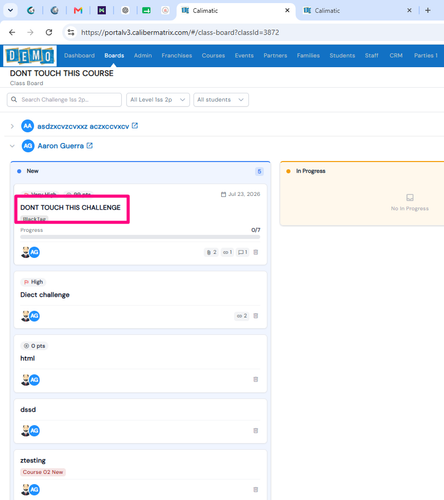Image resolution: width=444 pixels, height=500 pixels.
Task: Click the instructor avatar on Diect challenge card
Action: 25,316
